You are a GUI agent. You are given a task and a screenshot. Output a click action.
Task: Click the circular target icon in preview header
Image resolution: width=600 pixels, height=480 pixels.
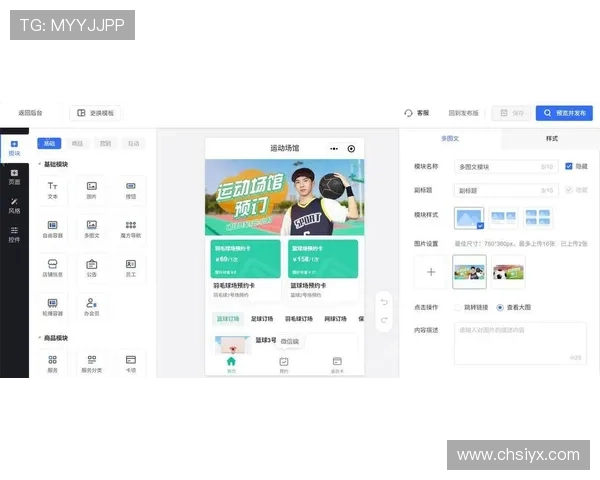pos(351,149)
